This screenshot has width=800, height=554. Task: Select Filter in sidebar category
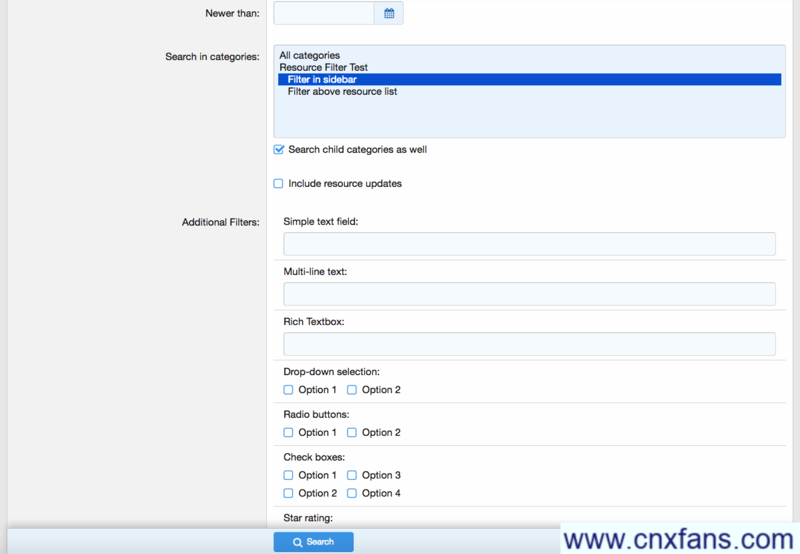(529, 80)
